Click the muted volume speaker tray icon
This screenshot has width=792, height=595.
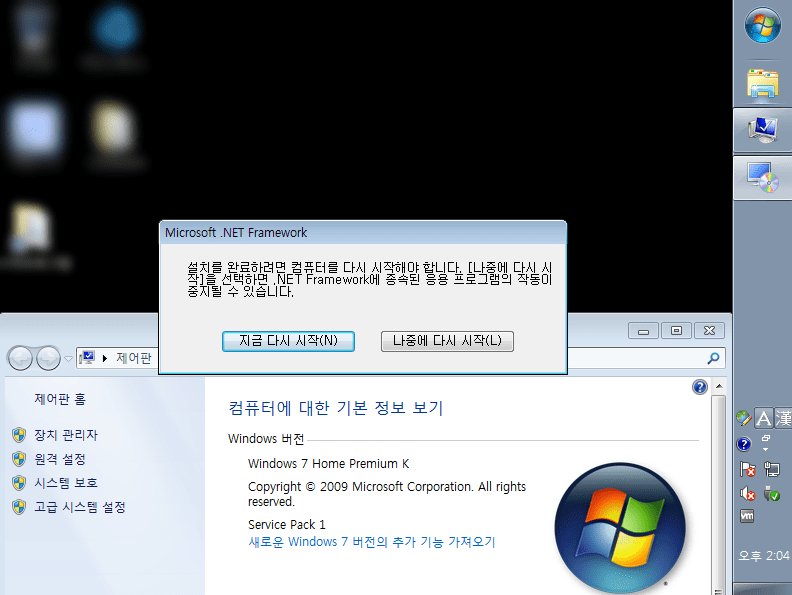[x=747, y=493]
